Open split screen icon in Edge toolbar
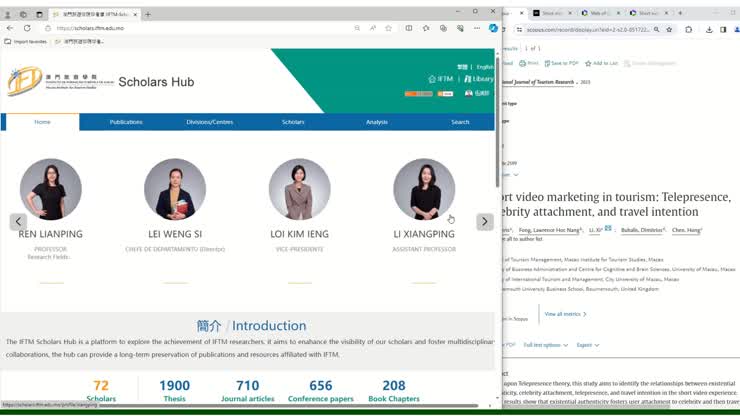The image size is (740, 416). tap(409, 28)
